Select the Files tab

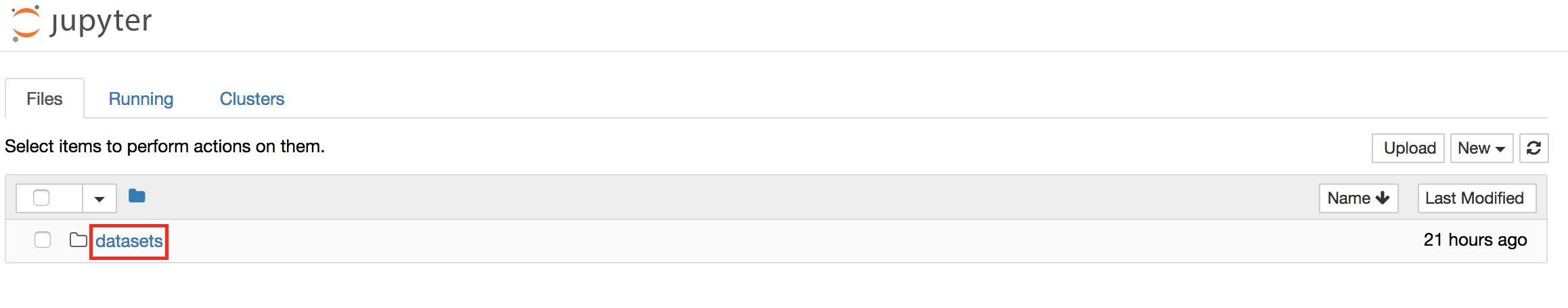point(45,99)
